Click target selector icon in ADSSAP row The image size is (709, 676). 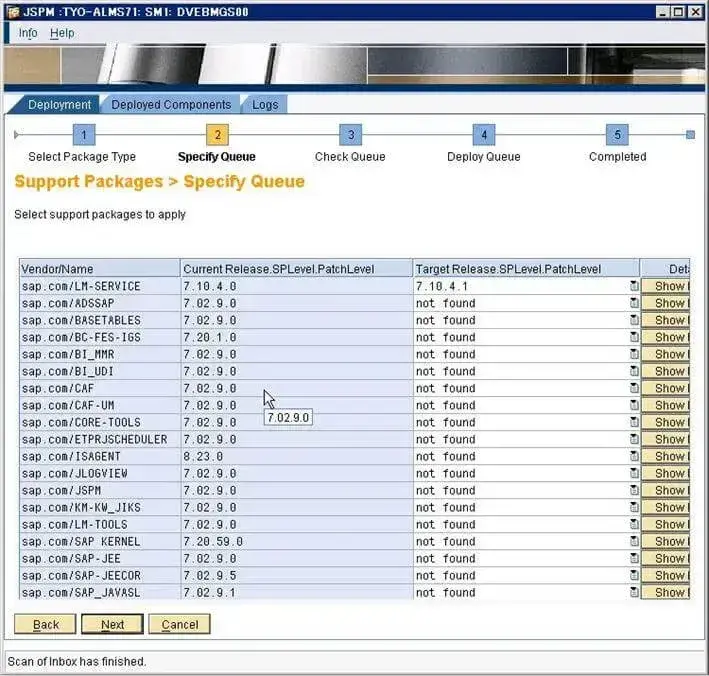point(634,303)
